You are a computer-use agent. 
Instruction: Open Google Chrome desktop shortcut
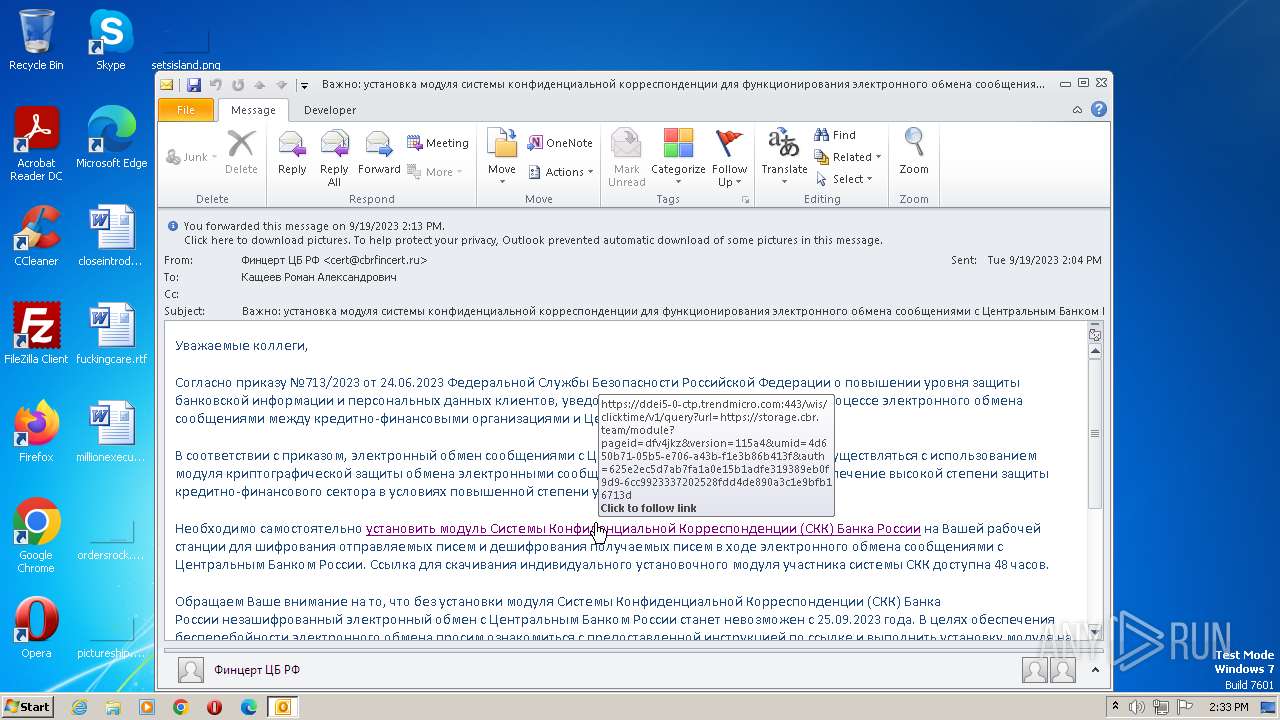pyautogui.click(x=36, y=535)
